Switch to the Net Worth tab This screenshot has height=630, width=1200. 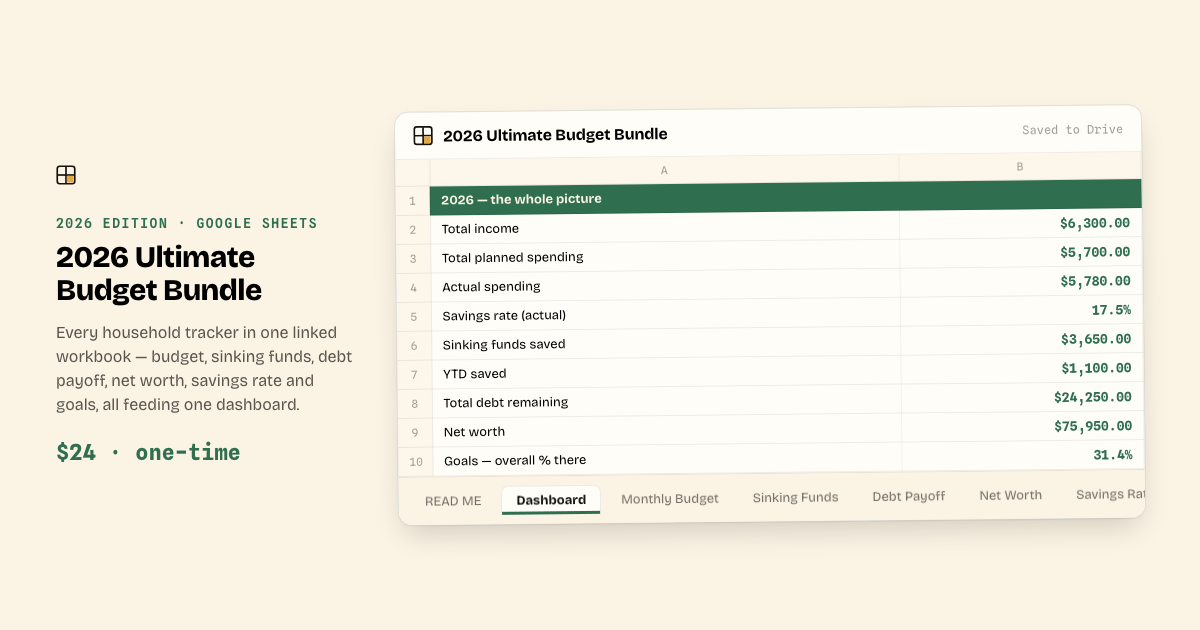pos(1010,495)
